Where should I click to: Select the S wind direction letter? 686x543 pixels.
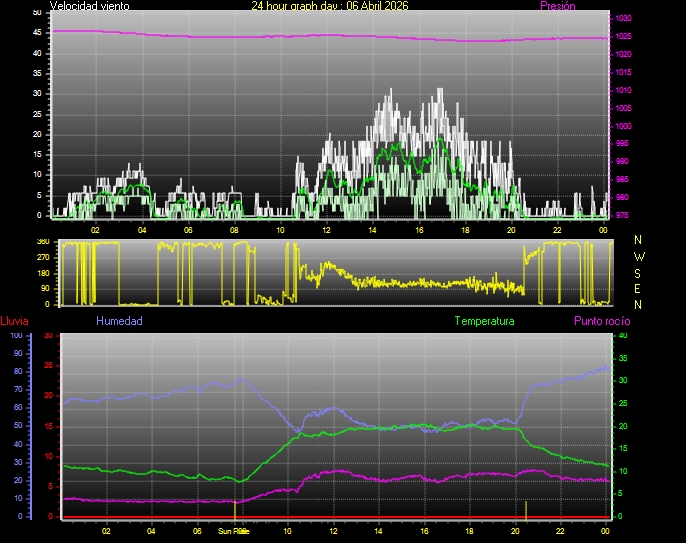tap(638, 272)
